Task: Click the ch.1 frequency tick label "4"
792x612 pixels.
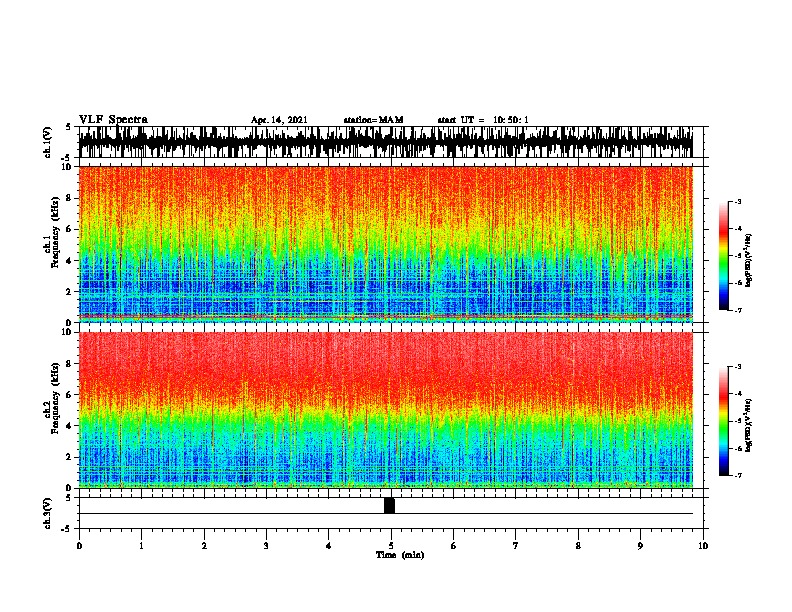Action: click(69, 261)
